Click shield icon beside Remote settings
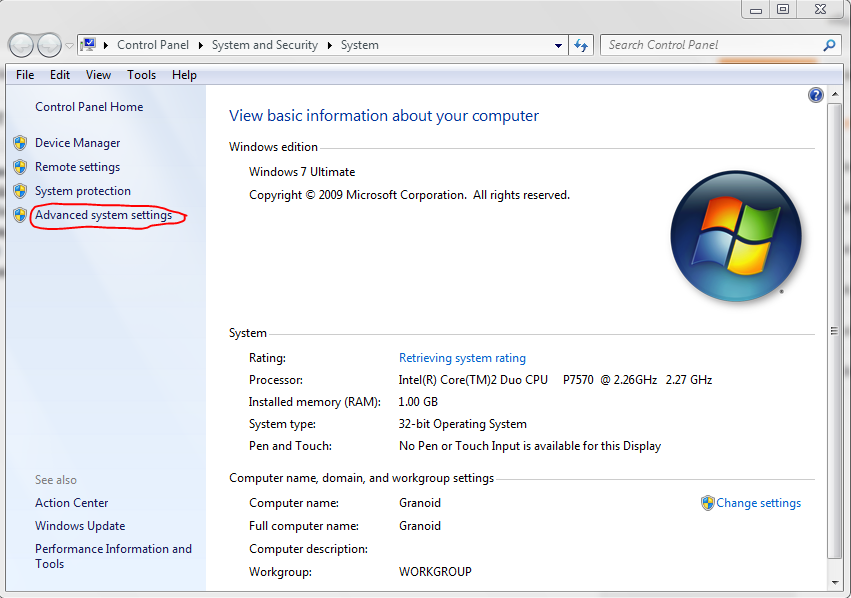The width and height of the screenshot is (851, 598). [20, 167]
